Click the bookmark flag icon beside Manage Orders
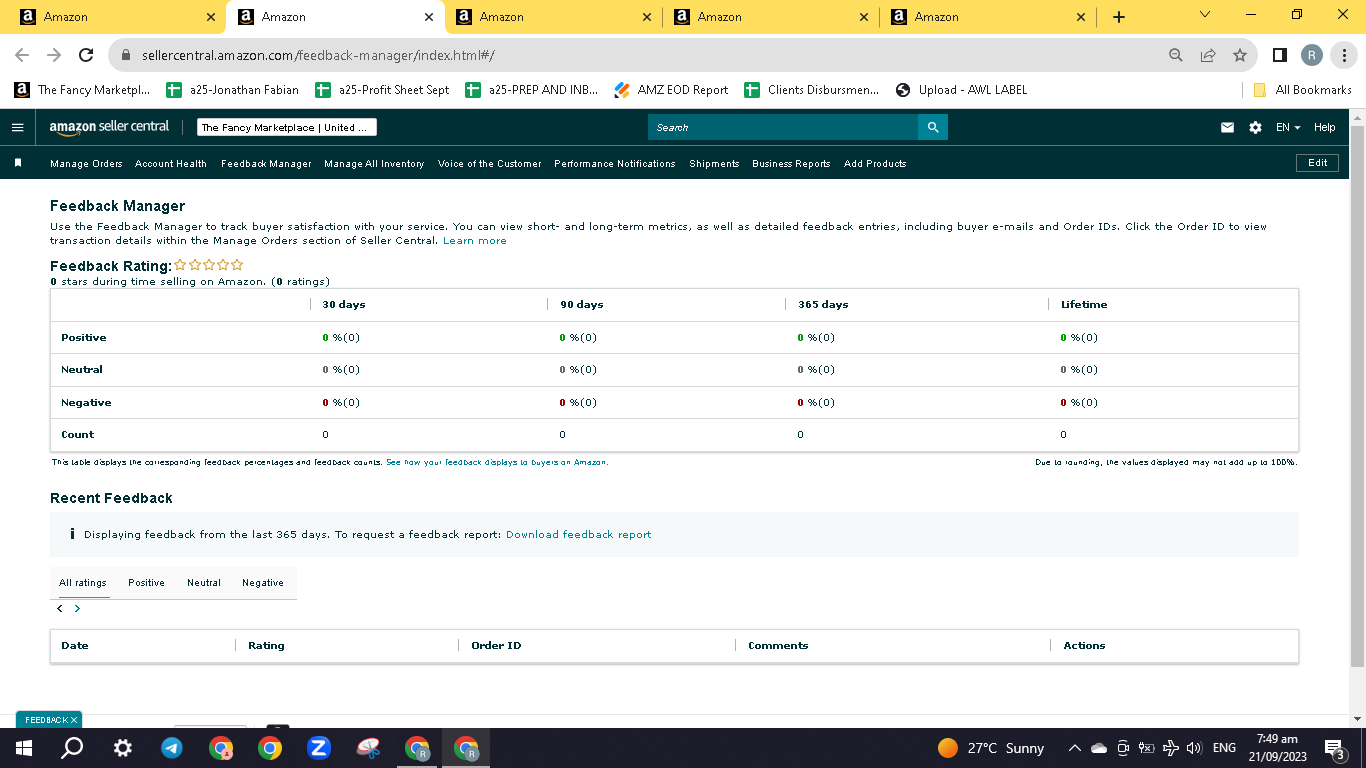Screen dimensions: 1366x768 point(17,163)
